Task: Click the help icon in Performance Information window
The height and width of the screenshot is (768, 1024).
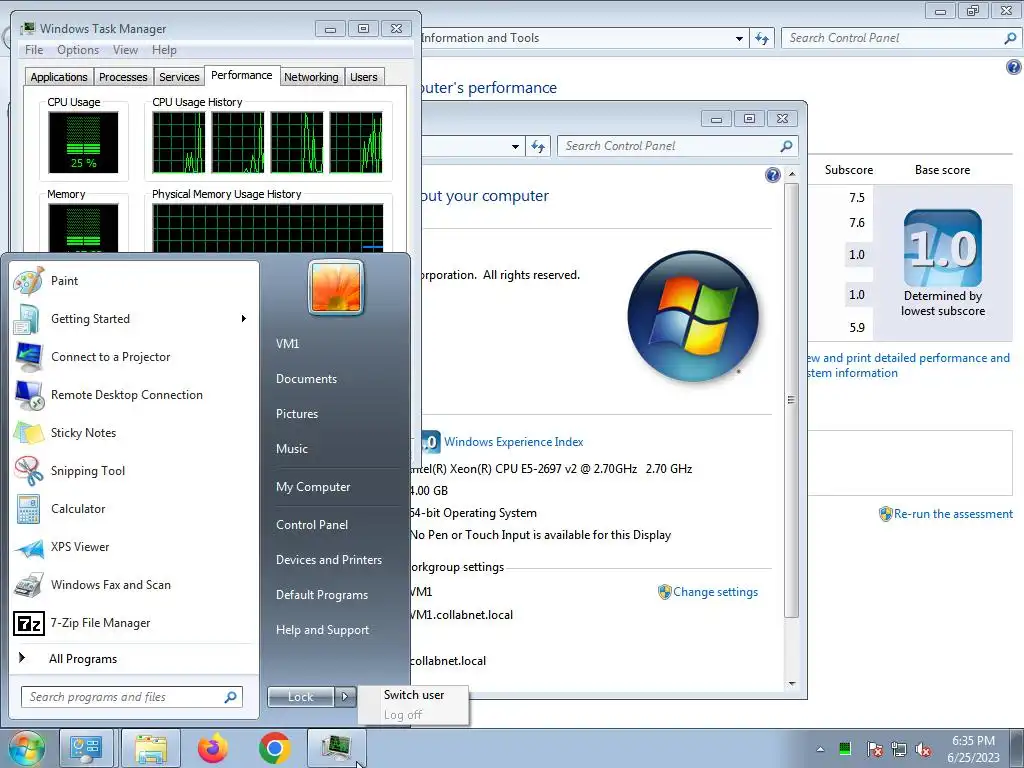Action: click(x=1014, y=67)
